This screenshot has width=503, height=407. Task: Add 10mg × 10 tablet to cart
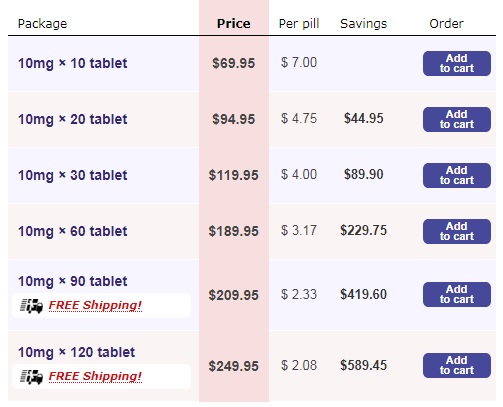coord(457,63)
